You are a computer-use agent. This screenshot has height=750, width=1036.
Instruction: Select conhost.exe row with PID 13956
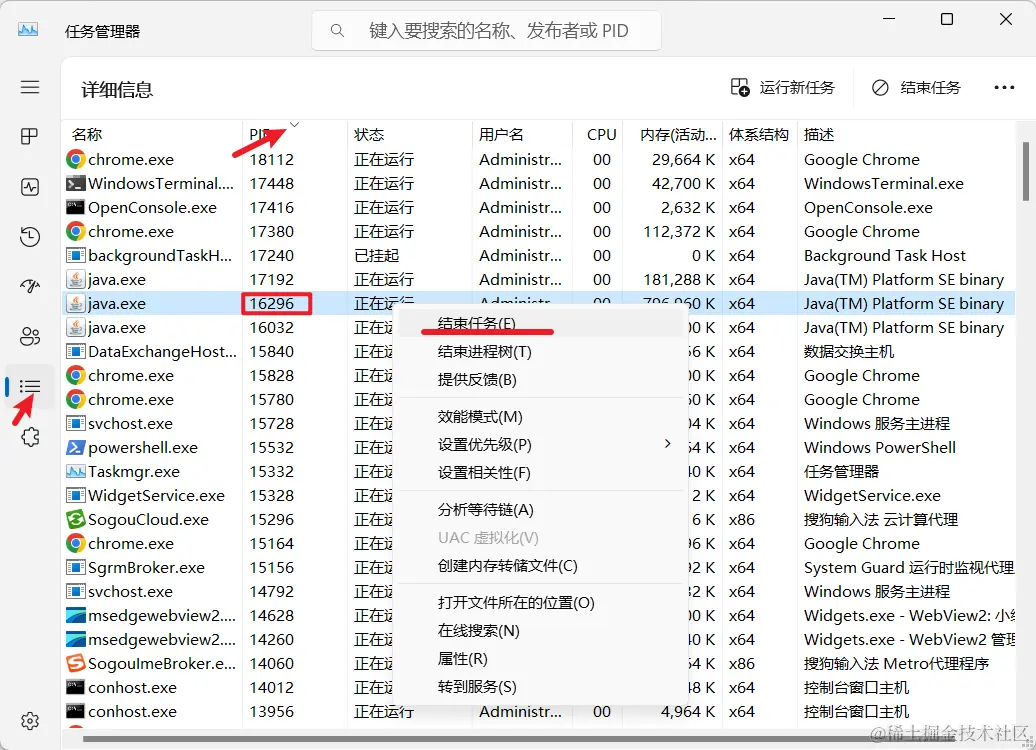click(538, 712)
